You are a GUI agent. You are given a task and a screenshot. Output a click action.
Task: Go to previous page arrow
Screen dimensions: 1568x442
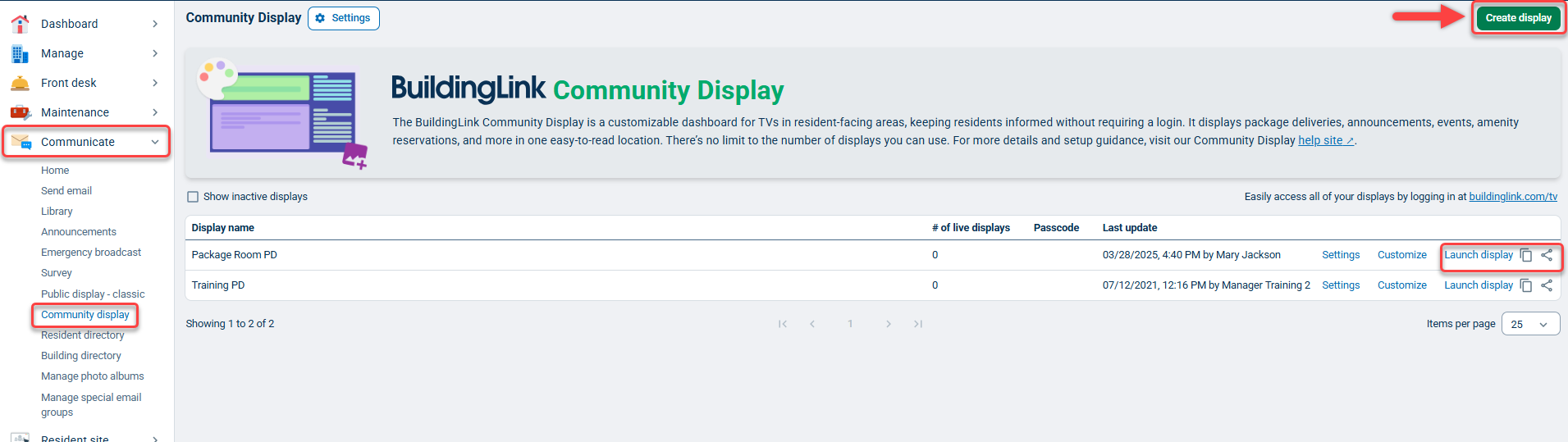point(812,324)
